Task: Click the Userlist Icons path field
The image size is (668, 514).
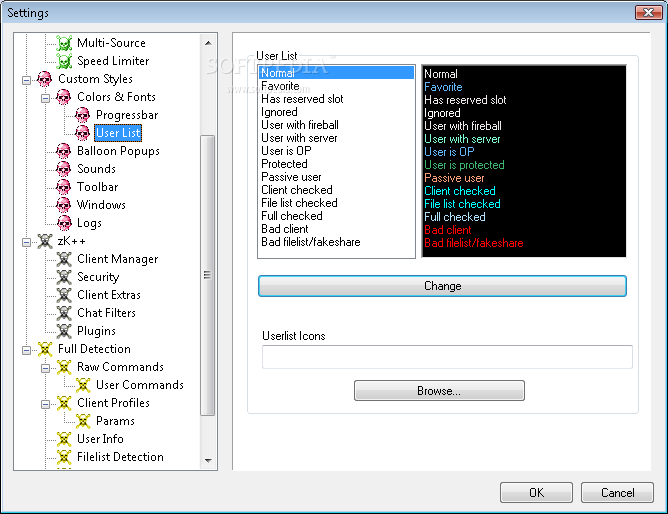Action: (447, 357)
